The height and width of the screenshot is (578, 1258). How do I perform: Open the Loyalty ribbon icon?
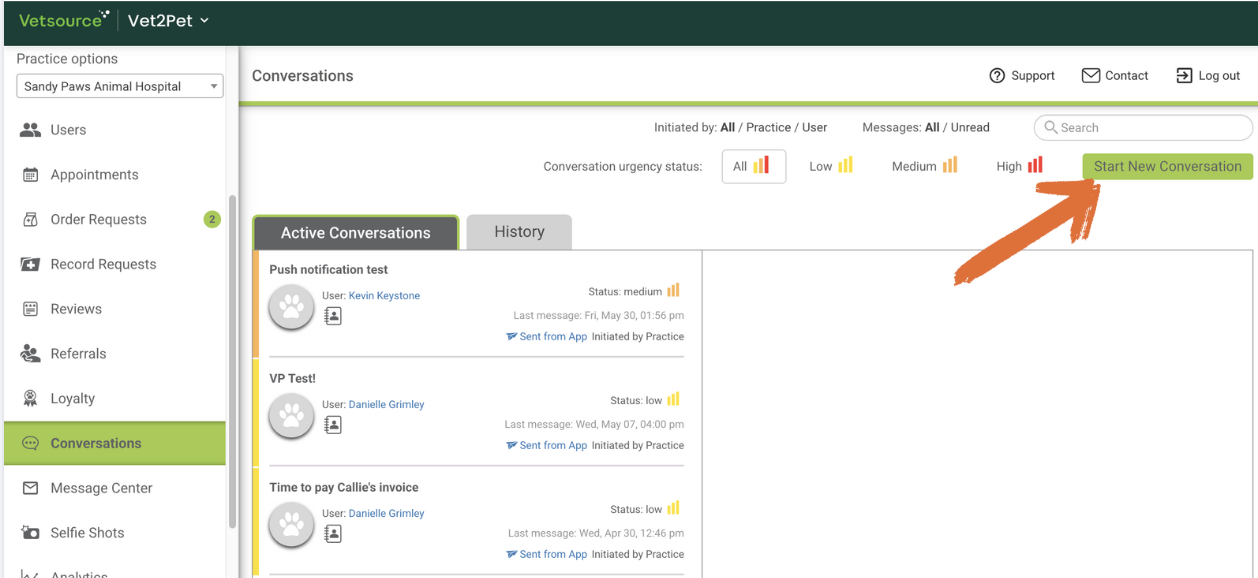click(30, 398)
